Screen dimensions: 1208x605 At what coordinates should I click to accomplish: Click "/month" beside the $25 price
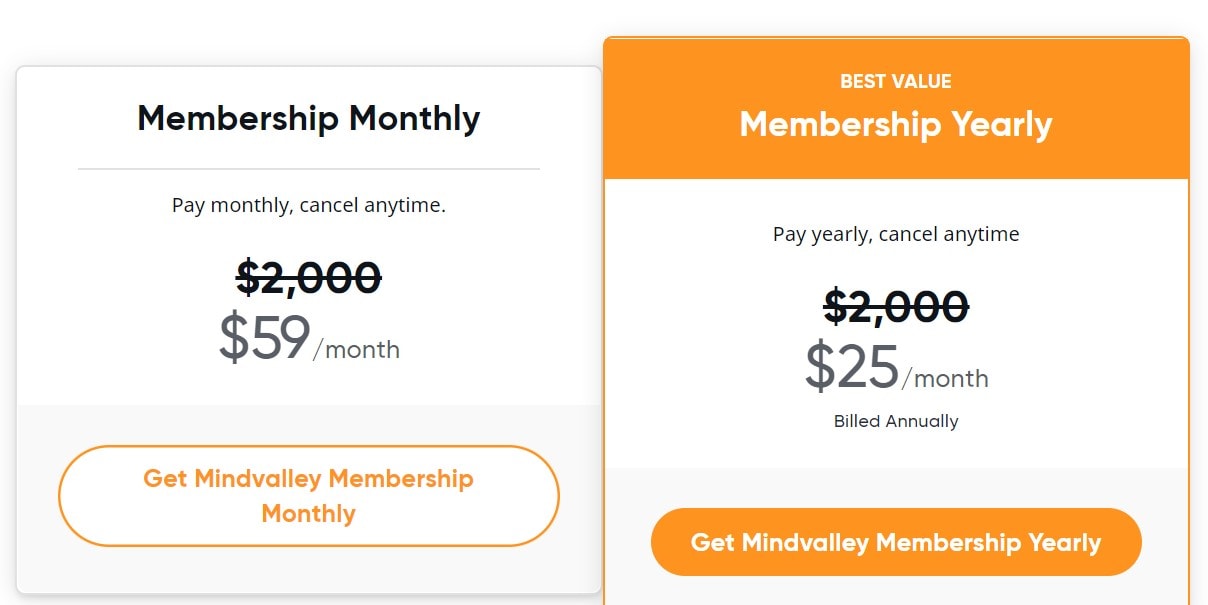[945, 379]
